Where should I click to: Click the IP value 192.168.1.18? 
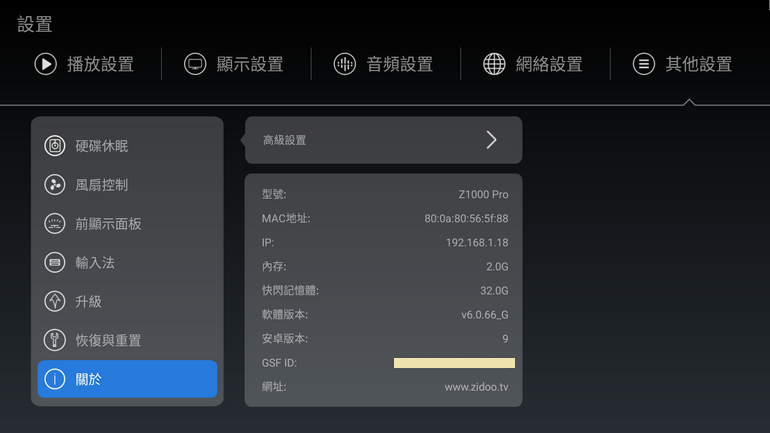pos(477,243)
